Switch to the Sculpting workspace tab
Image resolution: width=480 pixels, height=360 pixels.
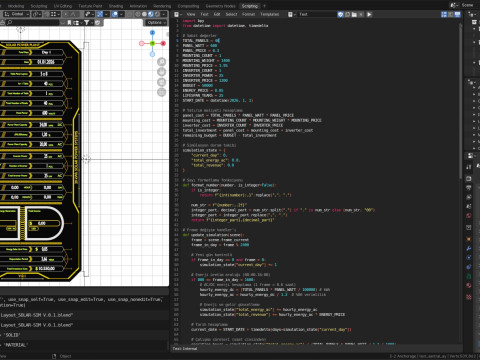point(39,6)
